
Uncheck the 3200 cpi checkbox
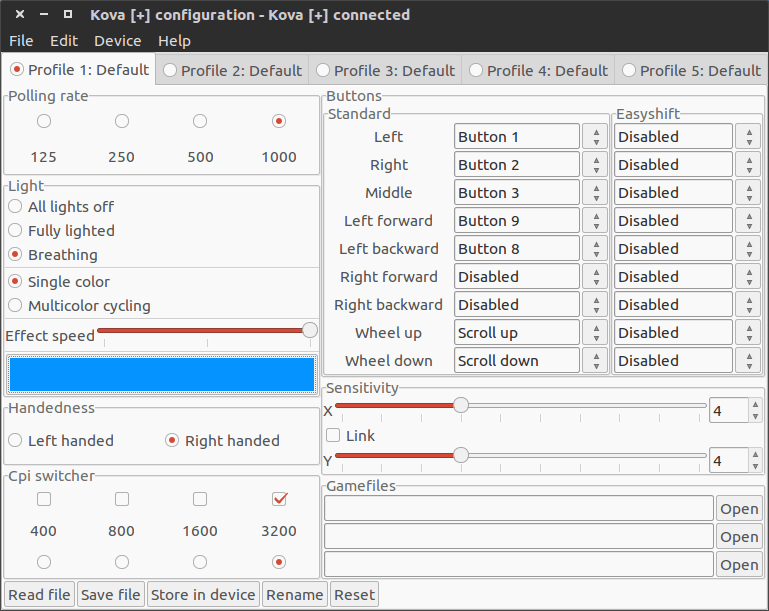(280, 499)
